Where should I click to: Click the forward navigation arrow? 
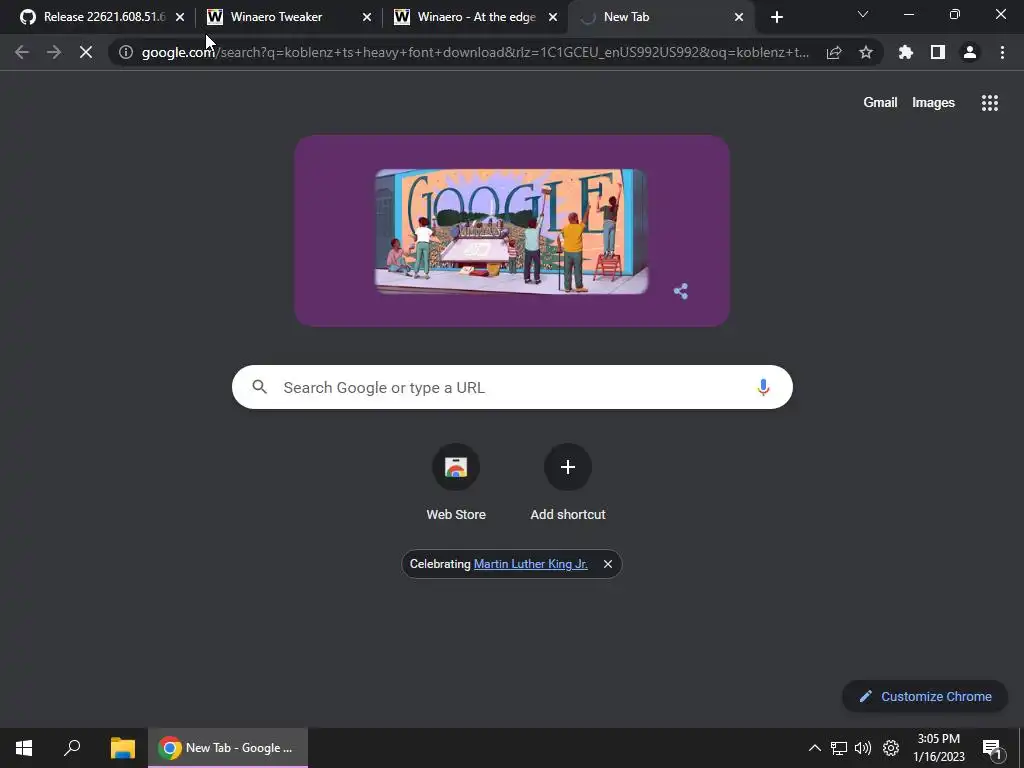[54, 52]
